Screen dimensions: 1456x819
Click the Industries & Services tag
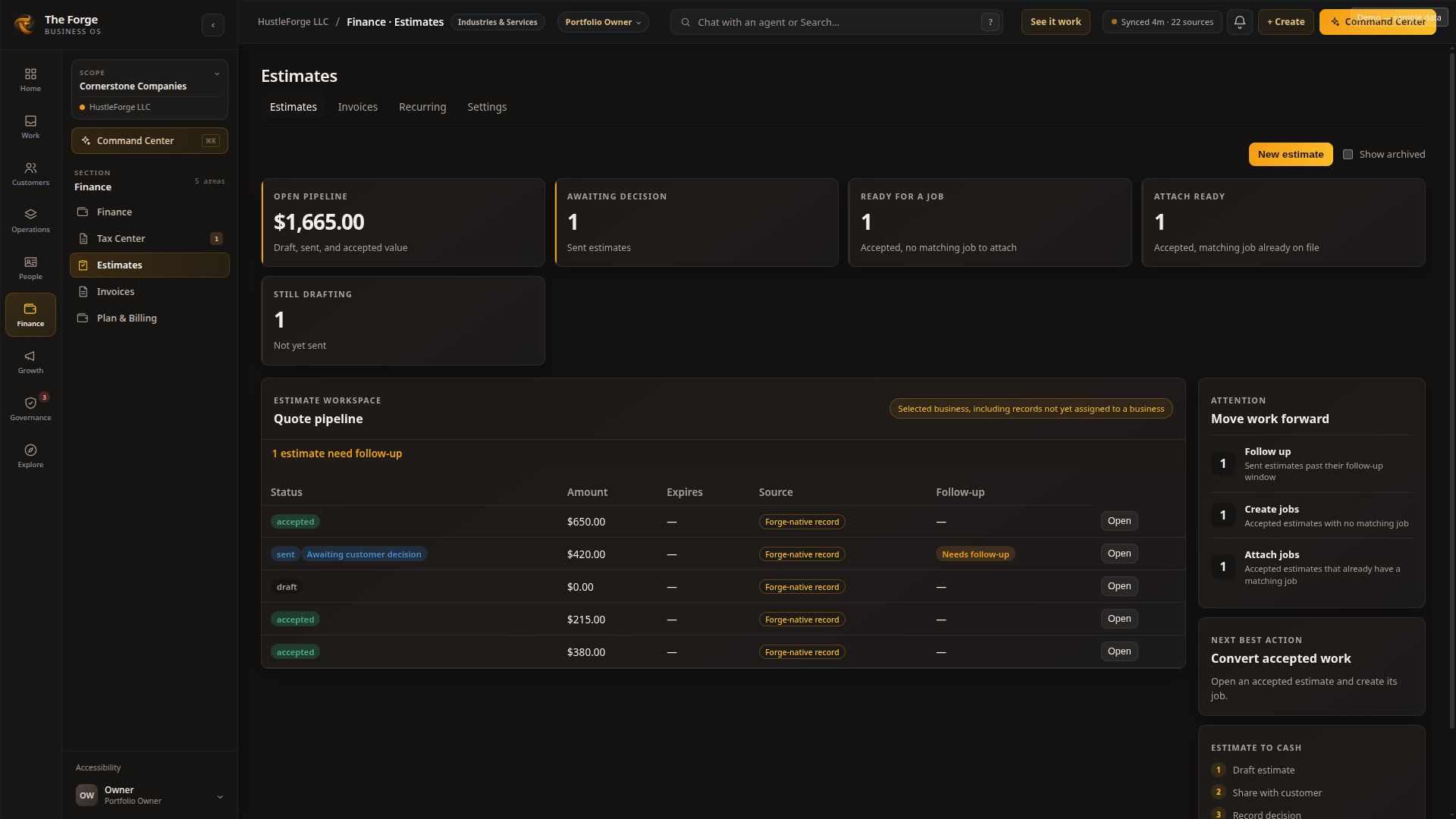497,22
